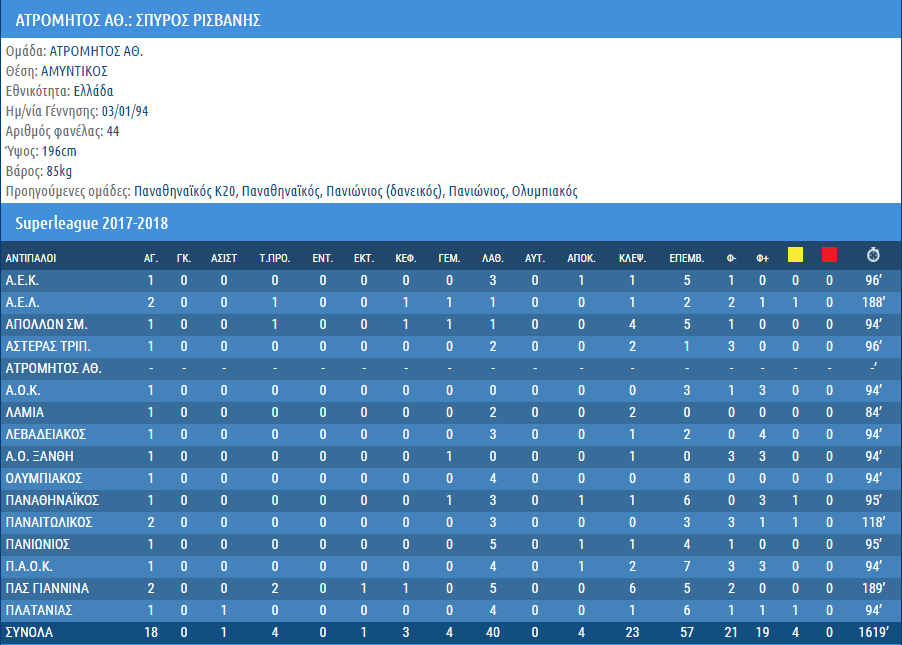902x645 pixels.
Task: Click the Ομάδα: ΑΤΡΟΜΗΤΟΣ ΑΘ. line
Action: [x=74, y=51]
